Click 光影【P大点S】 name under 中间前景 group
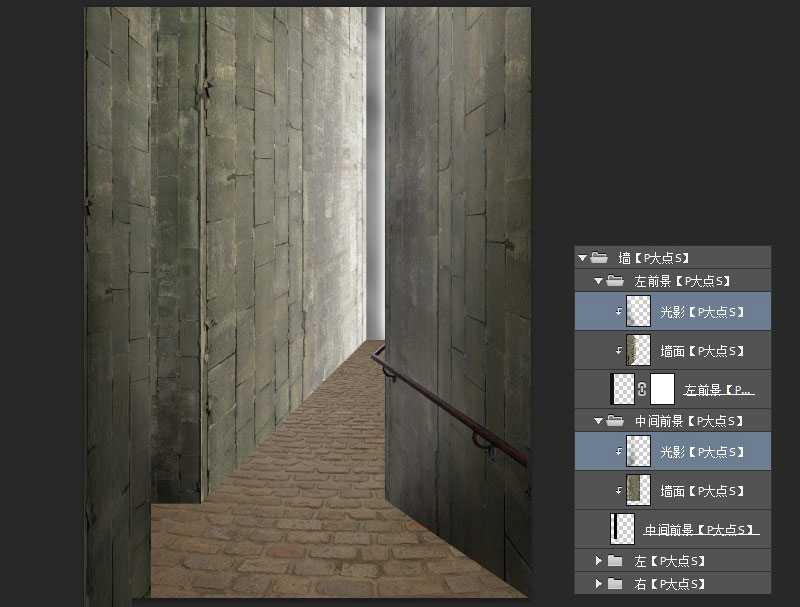 click(702, 452)
